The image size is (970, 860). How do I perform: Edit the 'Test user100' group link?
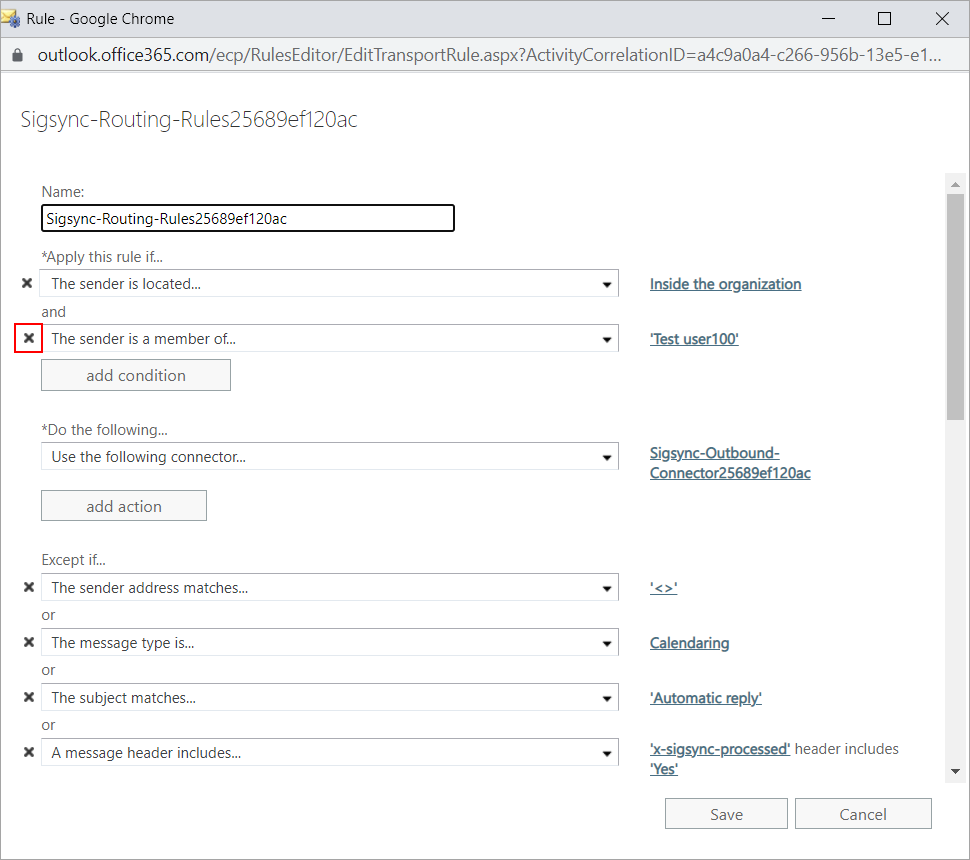click(694, 339)
